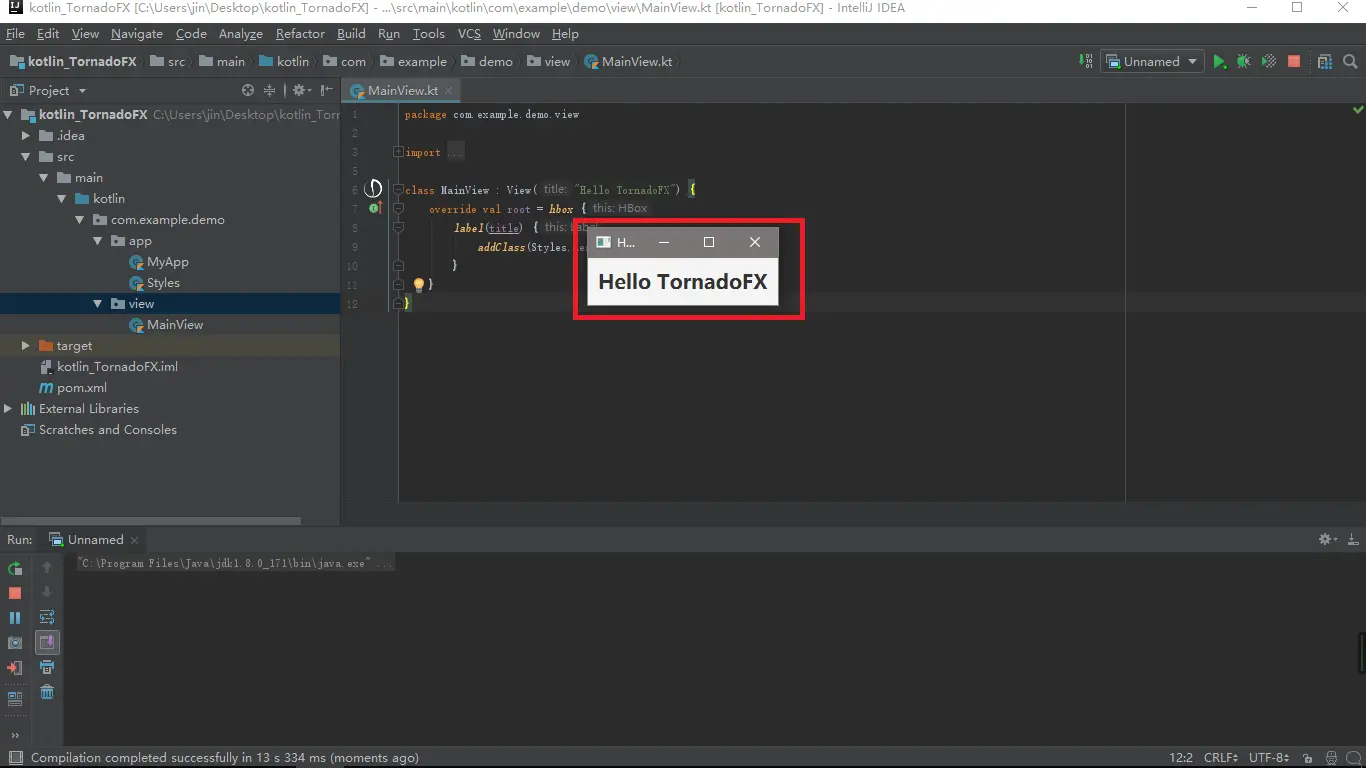Toggle Scroll to End in Run console

point(47,642)
